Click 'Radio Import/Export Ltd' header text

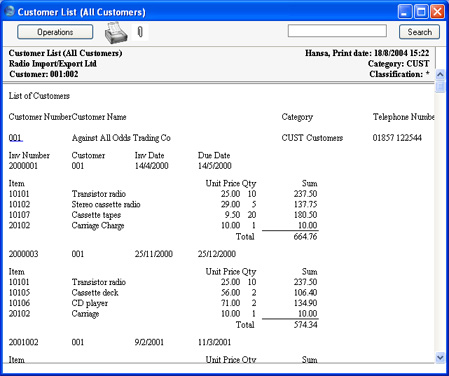coord(53,63)
